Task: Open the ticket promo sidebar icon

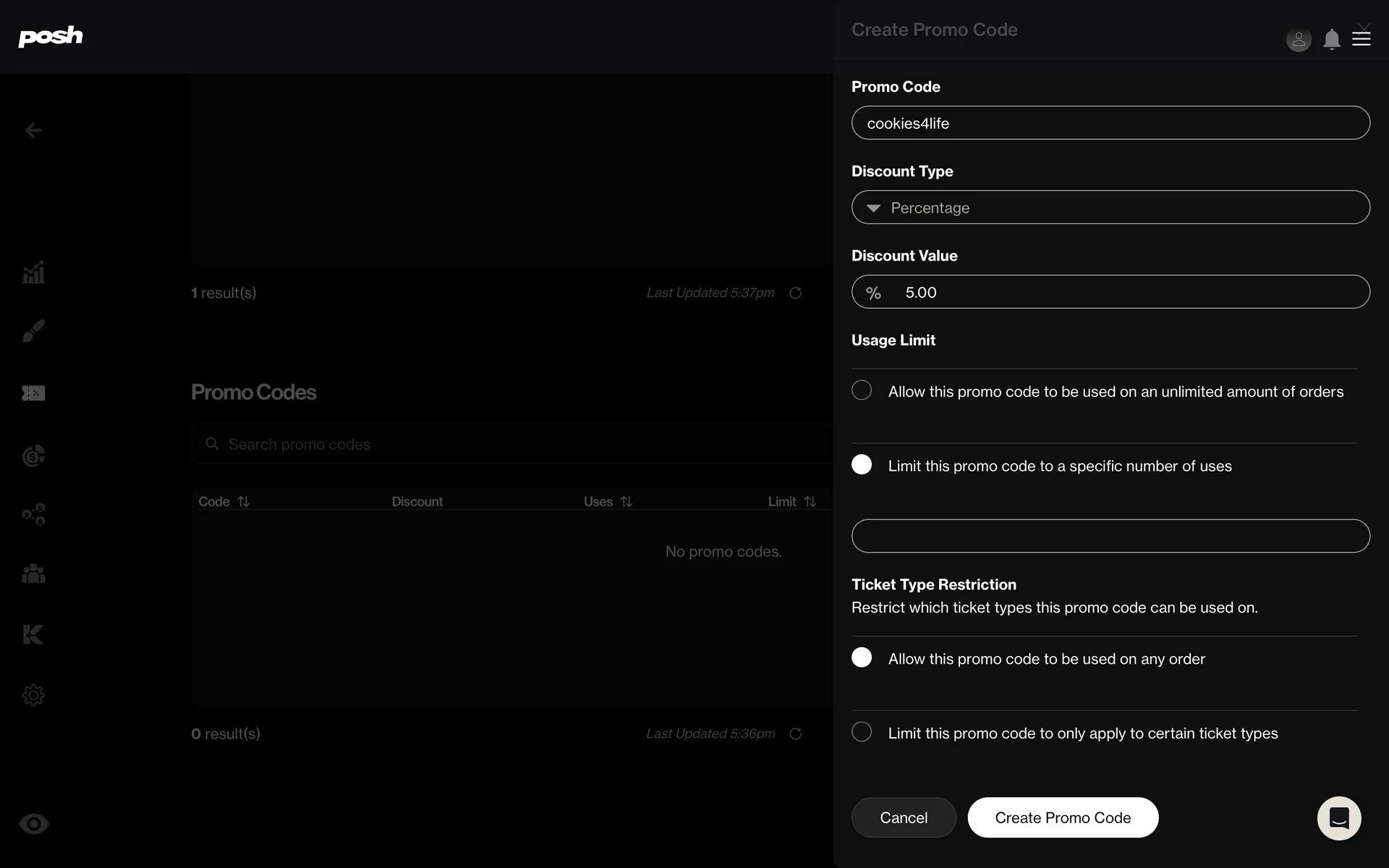Action: point(33,393)
